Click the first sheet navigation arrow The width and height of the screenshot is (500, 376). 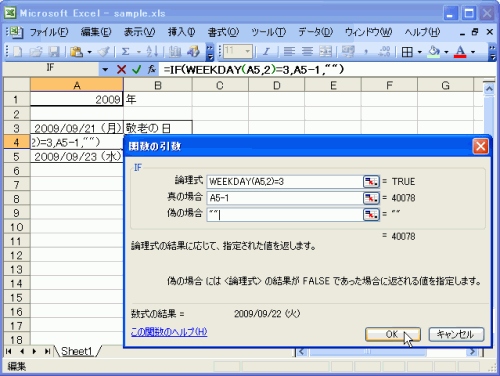tap(9, 351)
